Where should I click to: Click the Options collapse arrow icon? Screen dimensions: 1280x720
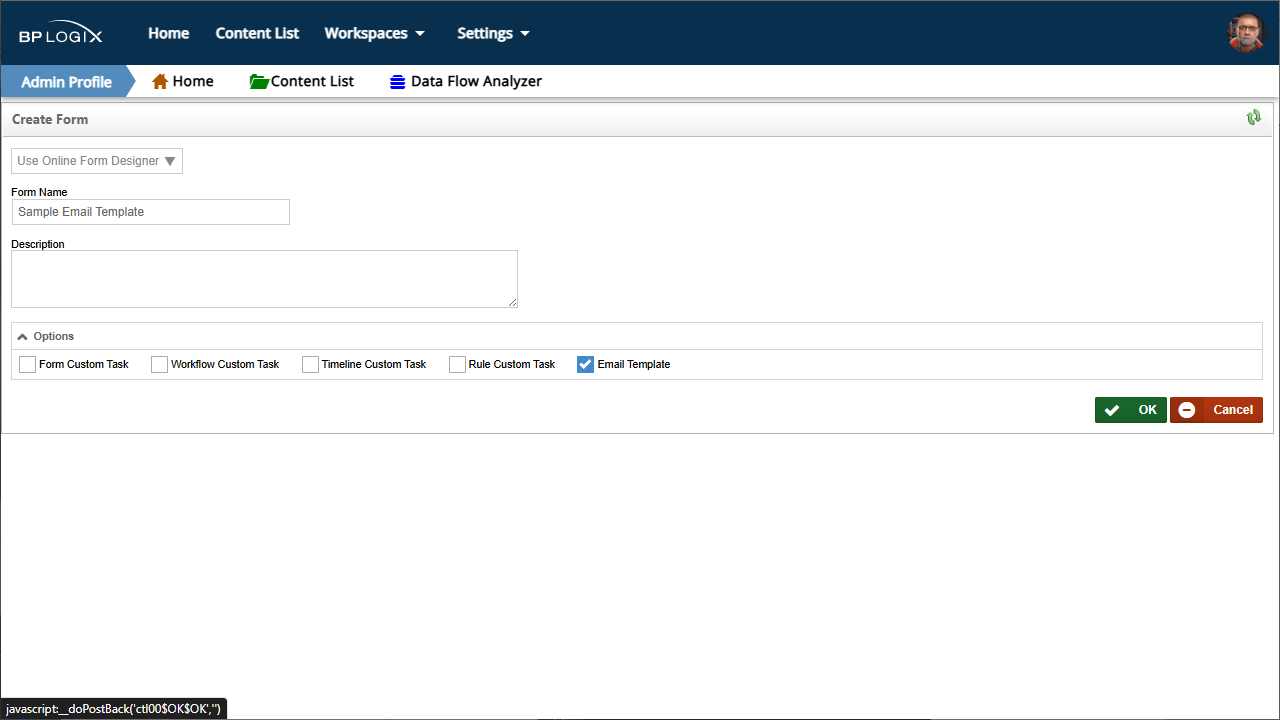[22, 337]
